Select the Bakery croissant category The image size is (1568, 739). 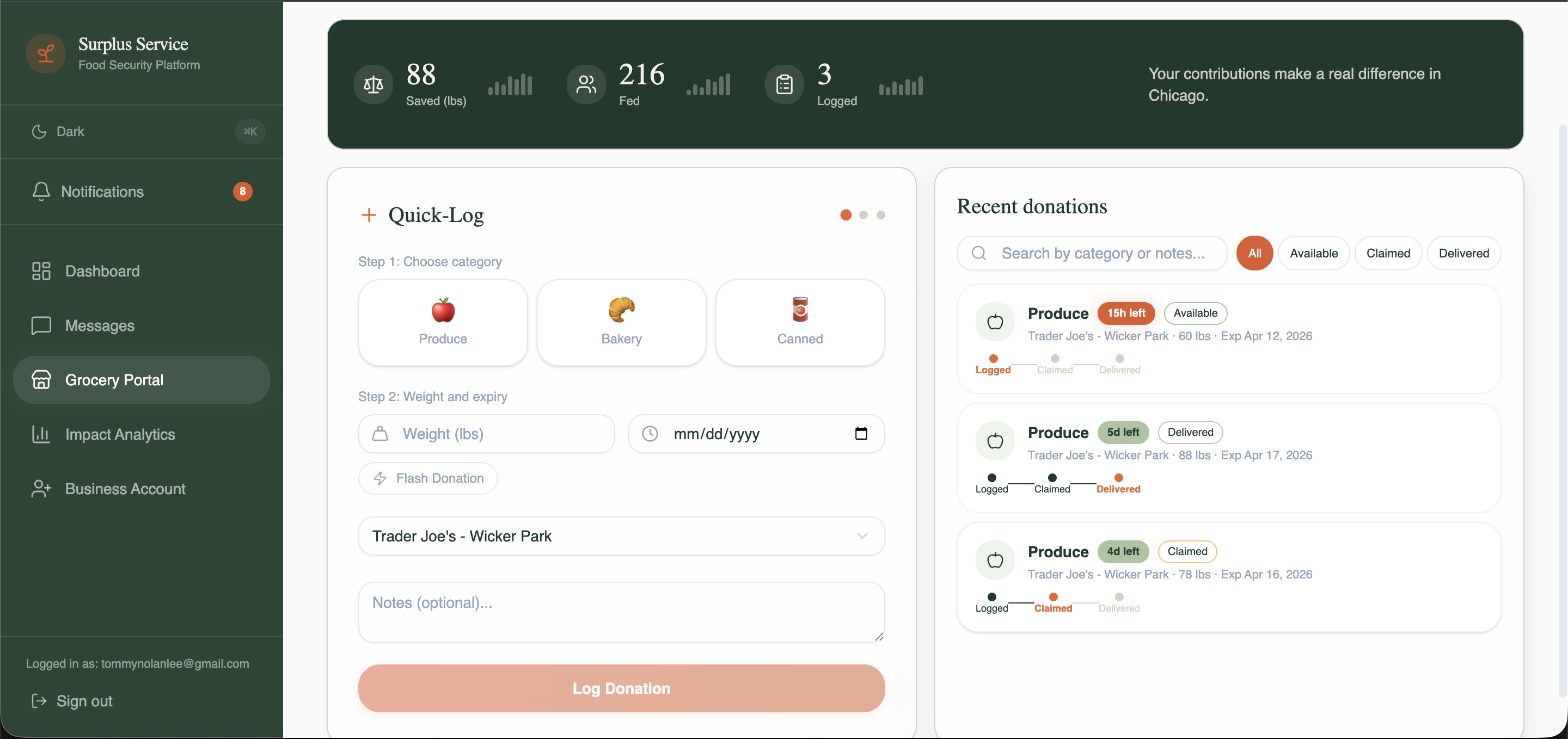point(621,322)
